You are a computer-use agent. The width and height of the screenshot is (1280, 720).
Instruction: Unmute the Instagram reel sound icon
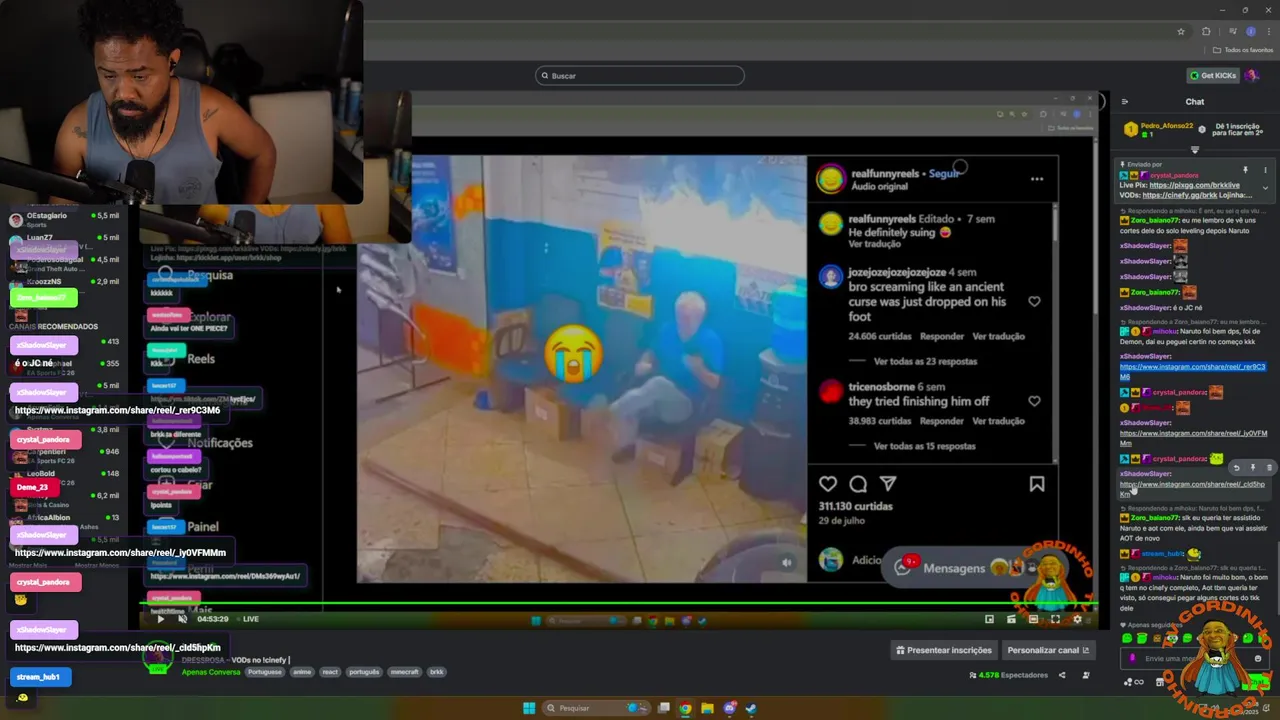786,563
